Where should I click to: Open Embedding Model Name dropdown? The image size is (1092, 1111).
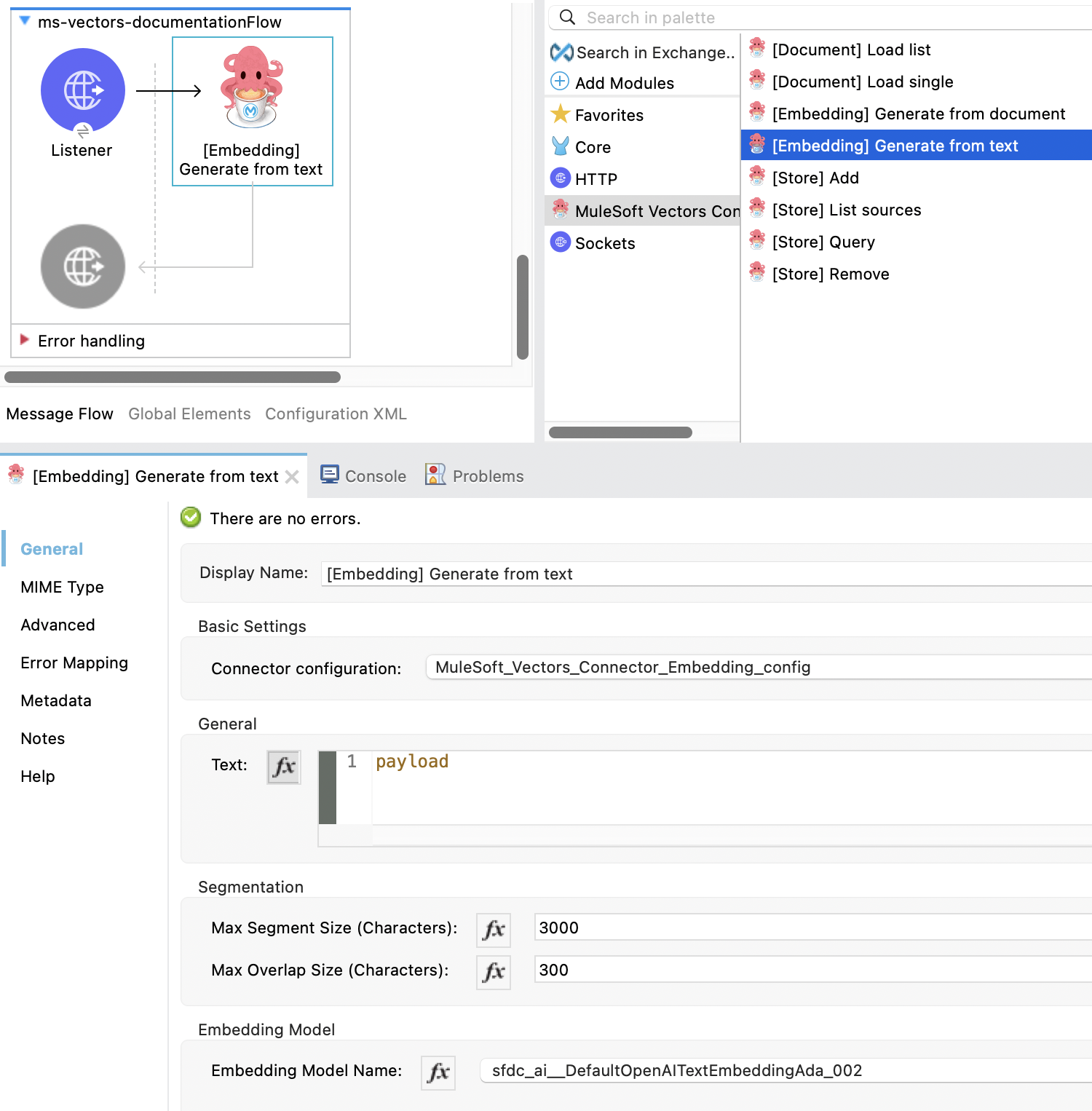pos(786,1070)
